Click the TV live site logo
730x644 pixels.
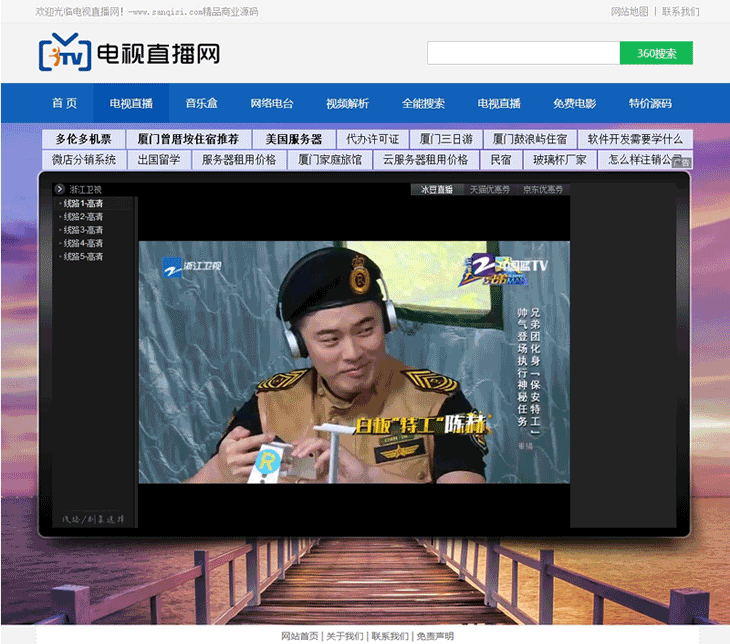click(x=129, y=52)
